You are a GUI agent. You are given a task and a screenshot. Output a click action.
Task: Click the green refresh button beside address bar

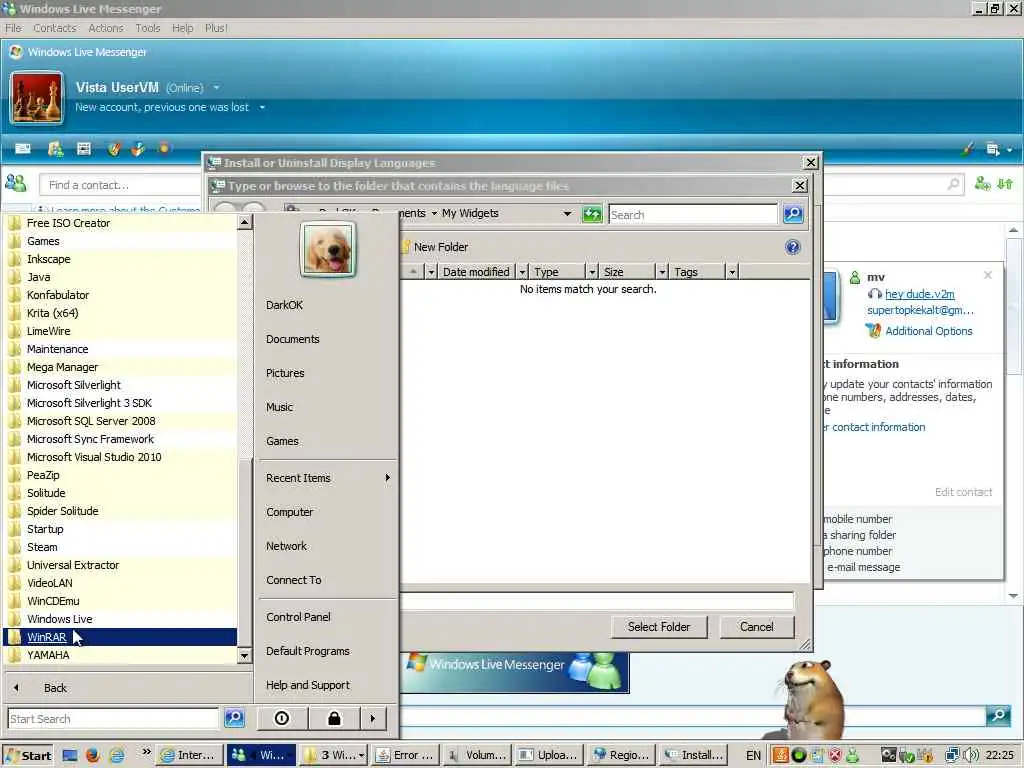[592, 214]
